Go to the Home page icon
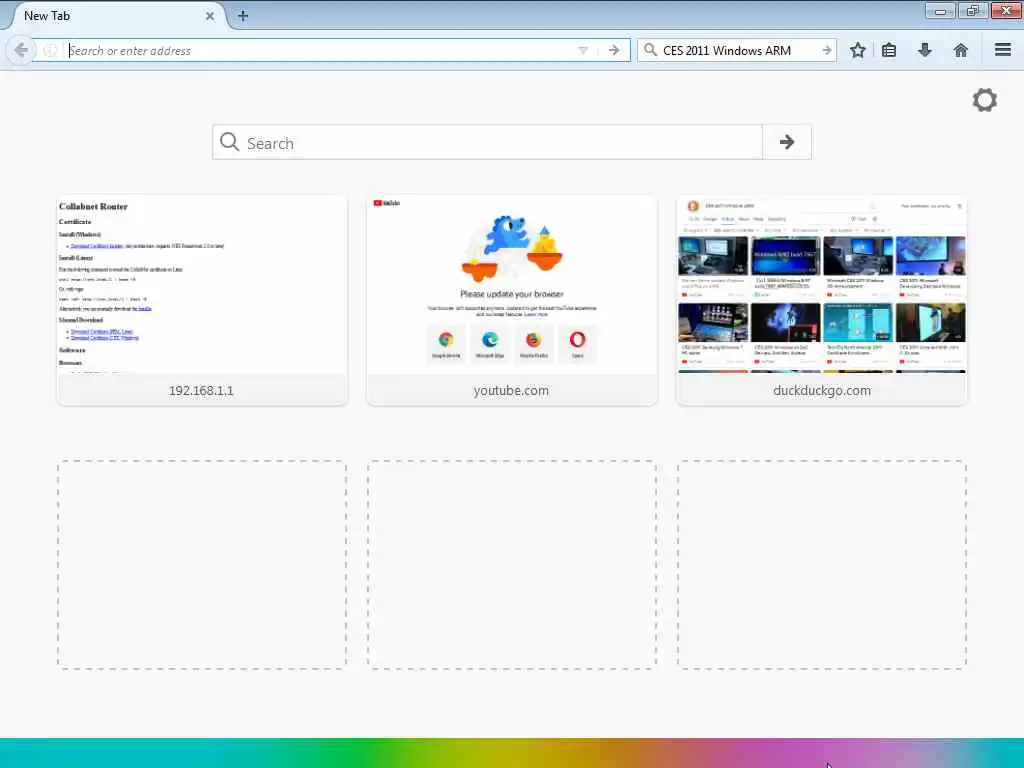The height and width of the screenshot is (768, 1024). coord(961,50)
